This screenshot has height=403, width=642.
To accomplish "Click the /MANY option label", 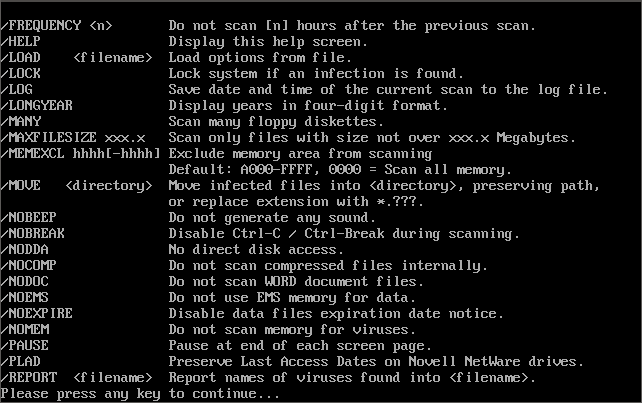I will tap(20, 121).
